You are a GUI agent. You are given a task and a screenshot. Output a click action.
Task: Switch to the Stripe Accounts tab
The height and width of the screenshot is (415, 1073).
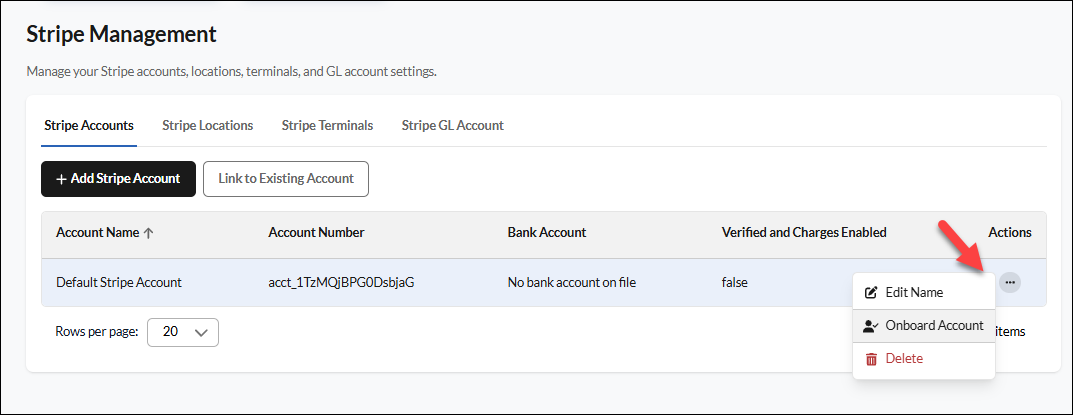pyautogui.click(x=89, y=125)
